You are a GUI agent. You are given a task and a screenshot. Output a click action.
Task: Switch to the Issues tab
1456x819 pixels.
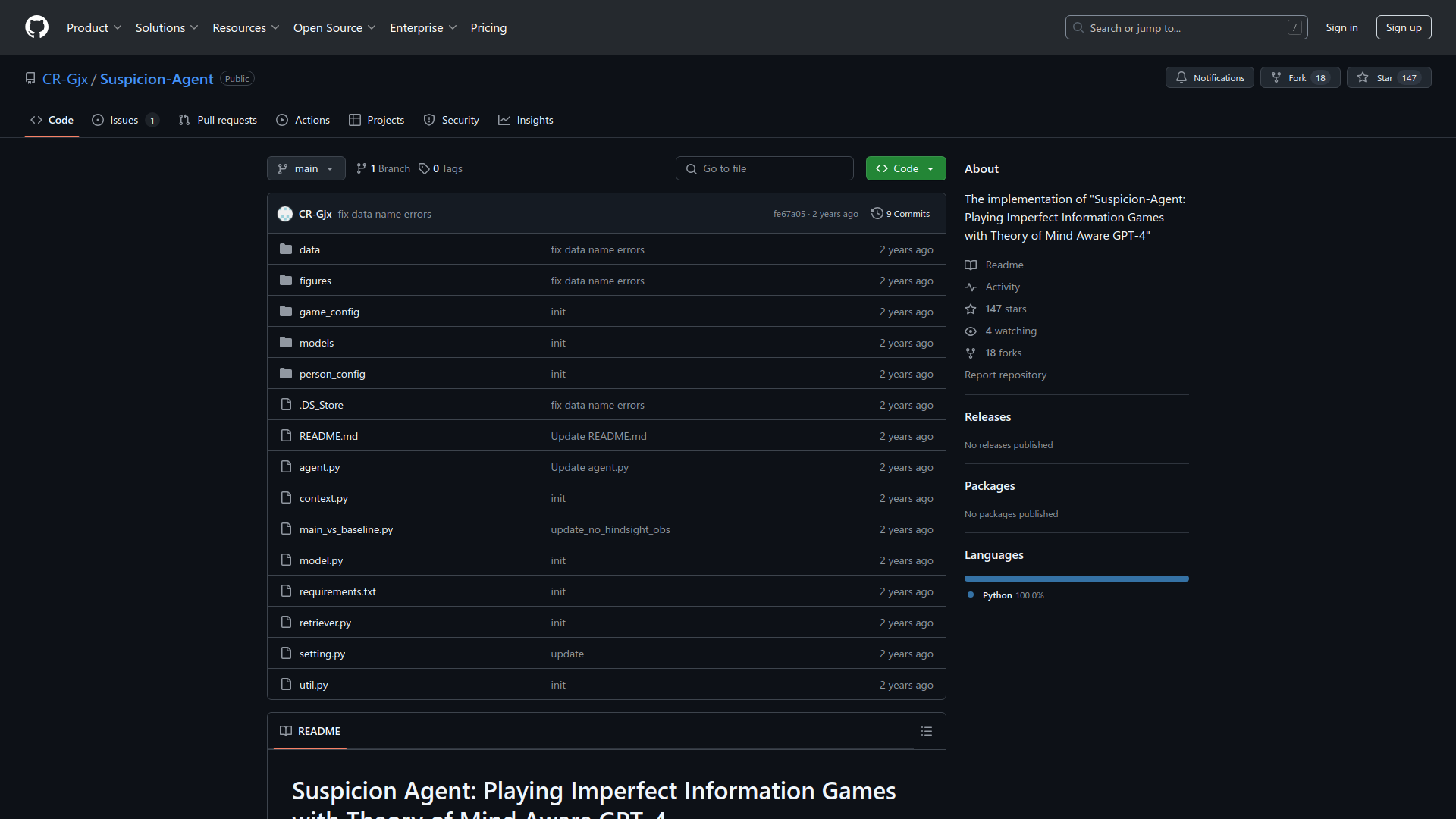click(x=125, y=120)
